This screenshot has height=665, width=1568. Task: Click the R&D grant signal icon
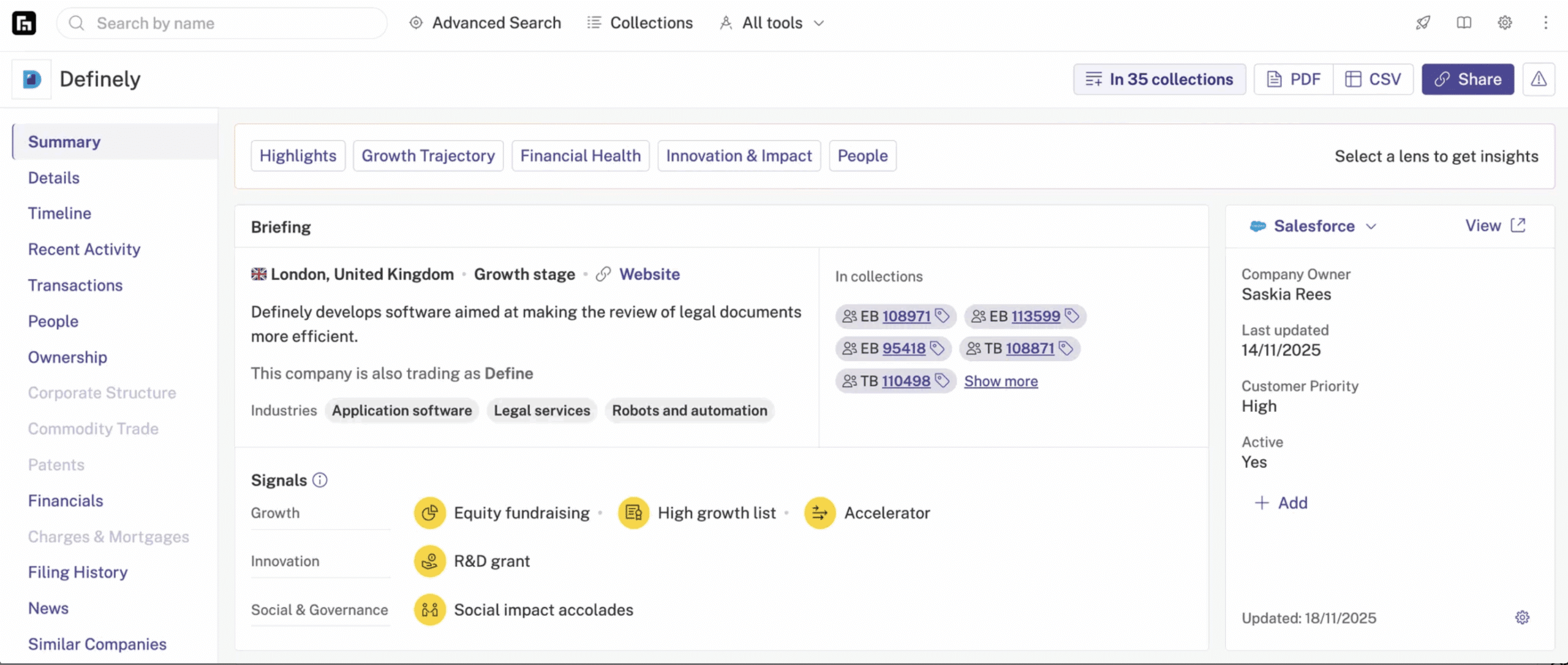tap(430, 561)
